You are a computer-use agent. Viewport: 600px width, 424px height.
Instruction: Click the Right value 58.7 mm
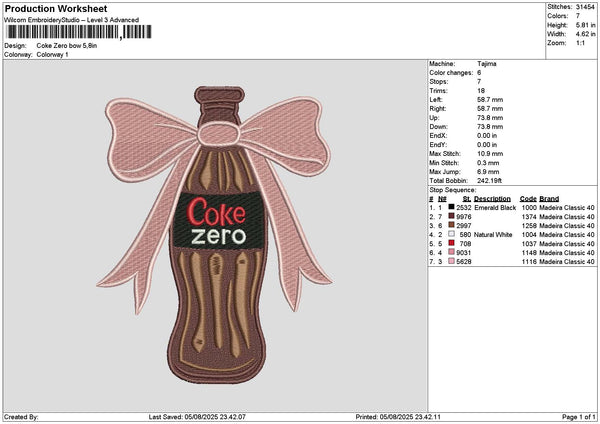pos(490,109)
